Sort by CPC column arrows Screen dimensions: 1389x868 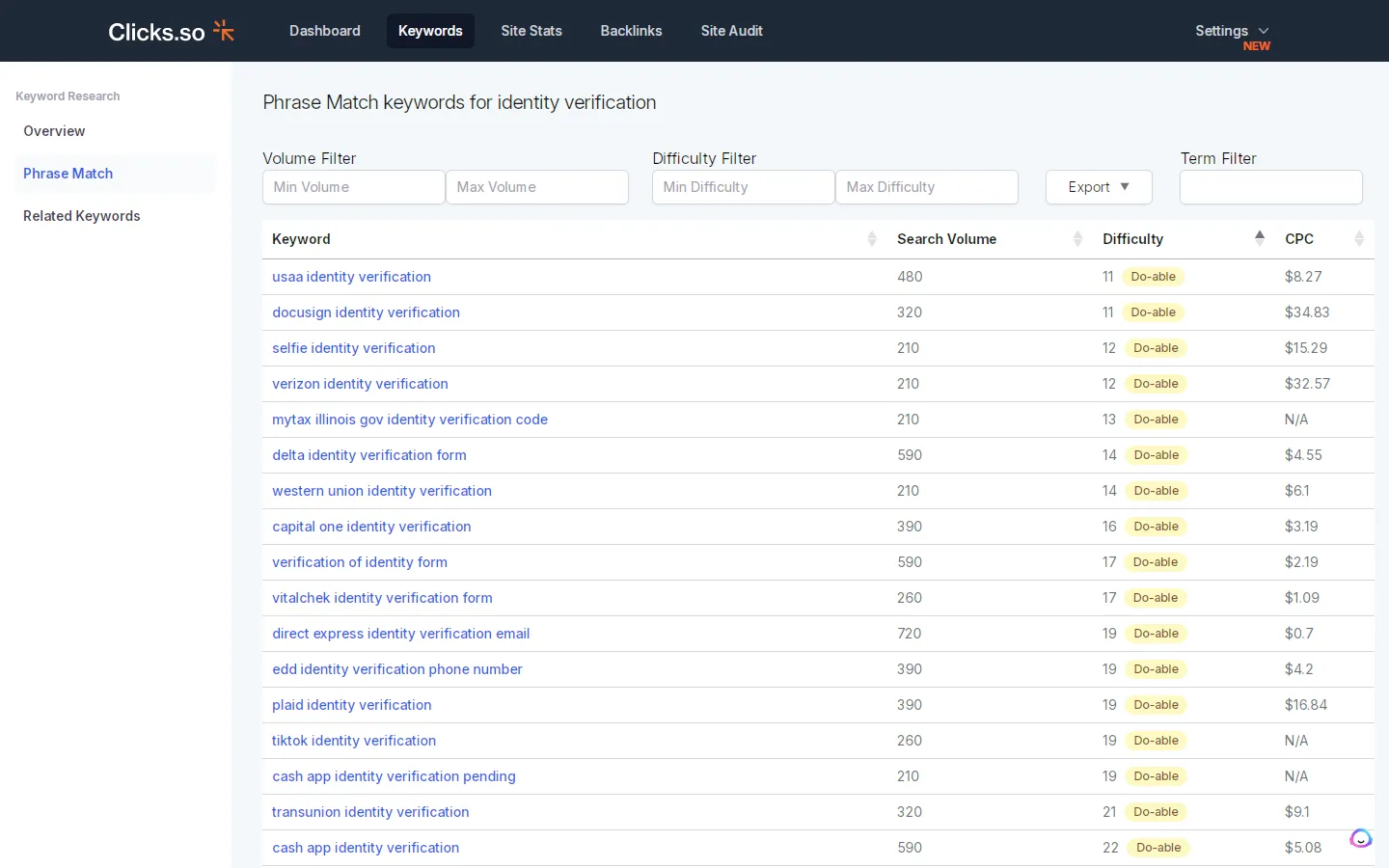(x=1359, y=239)
